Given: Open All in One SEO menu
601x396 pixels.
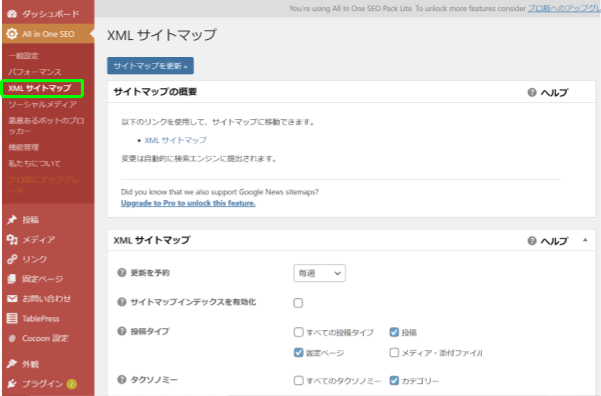Looking at the screenshot, I should (x=48, y=34).
